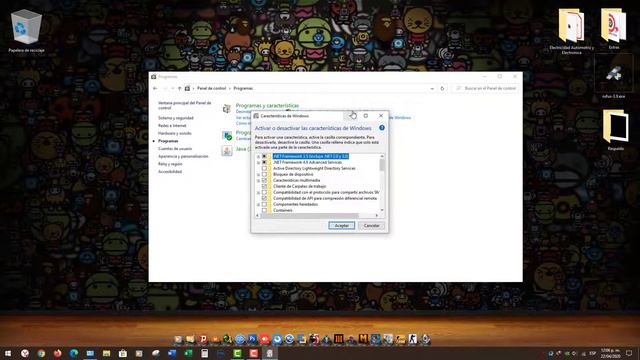The width and height of the screenshot is (640, 360).
Task: Click the features list scroll down arrow
Action: [x=382, y=210]
